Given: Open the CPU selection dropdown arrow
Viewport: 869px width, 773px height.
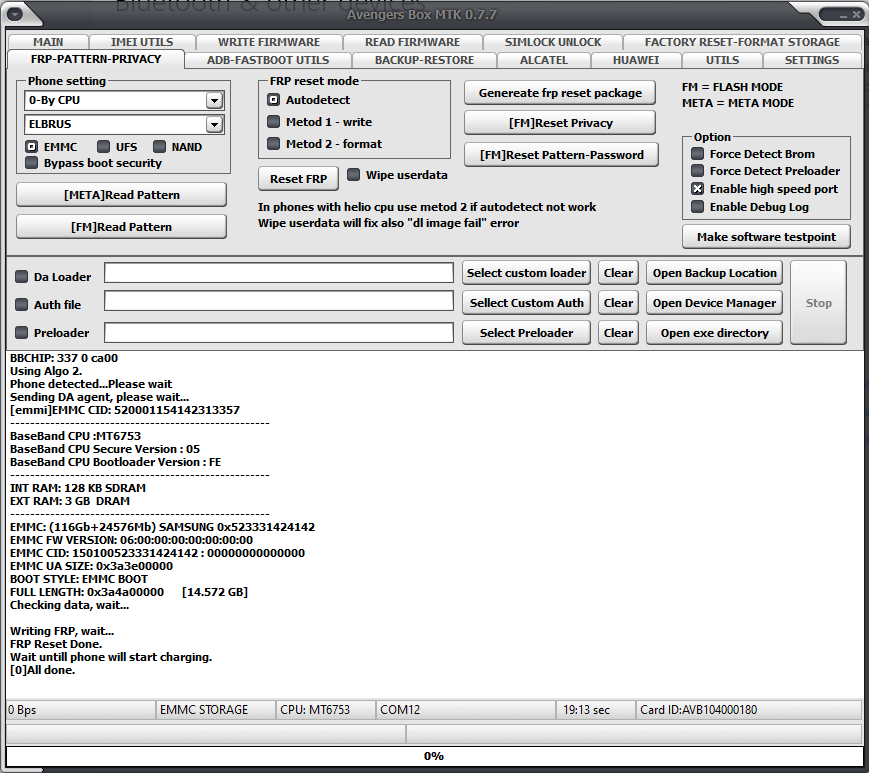Looking at the screenshot, I should [214, 100].
